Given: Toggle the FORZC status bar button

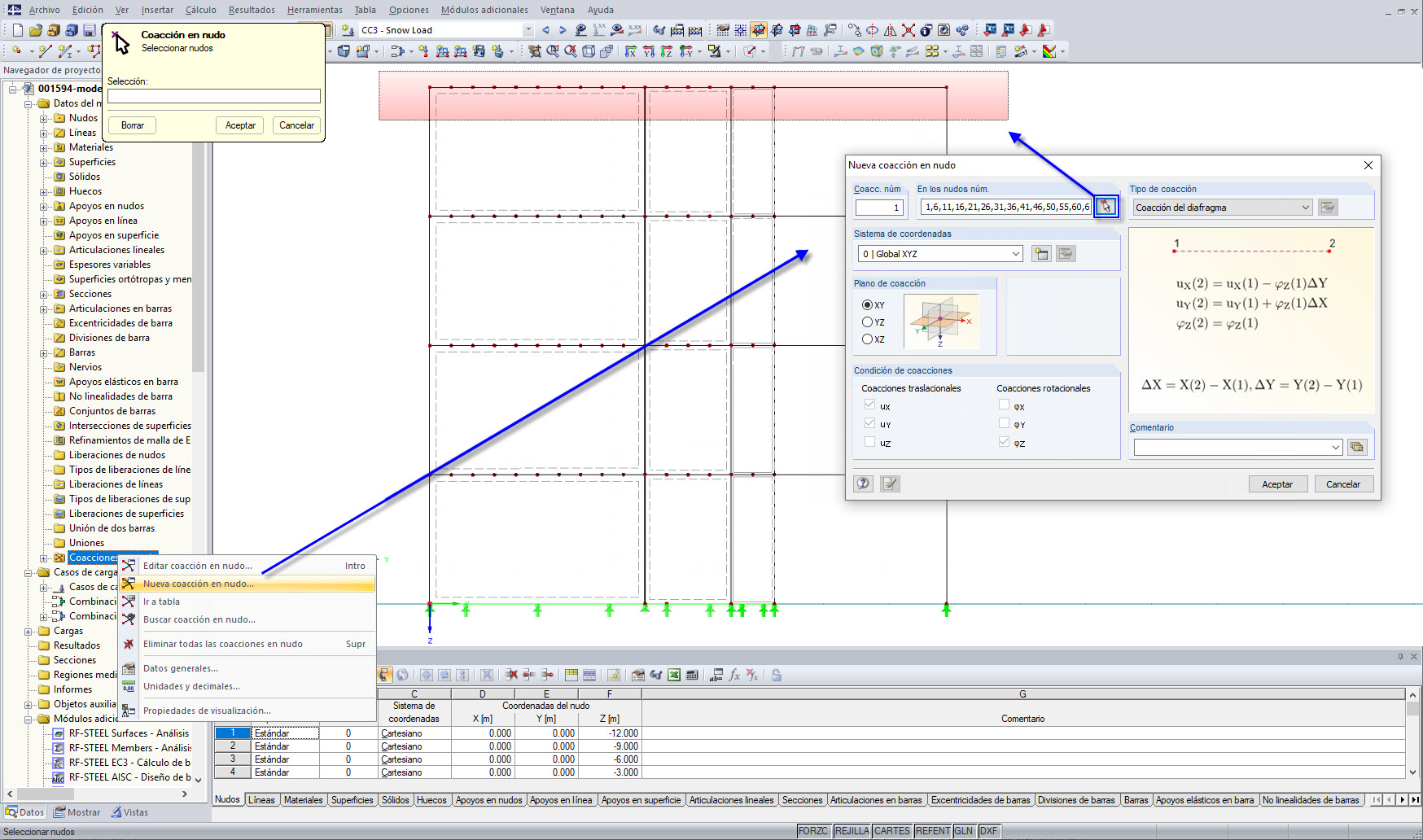Looking at the screenshot, I should tap(813, 831).
